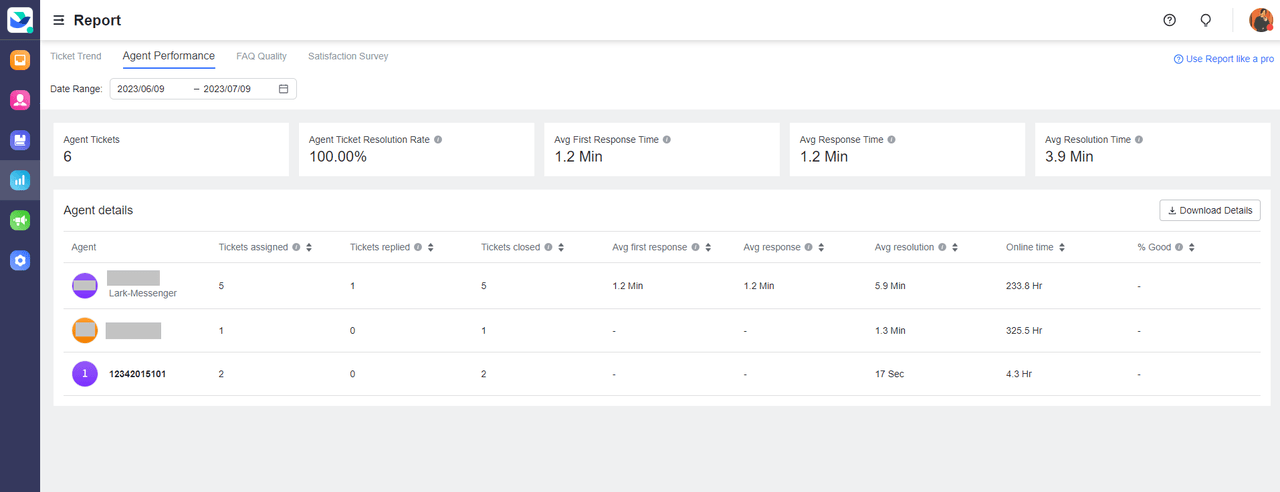The width and height of the screenshot is (1280, 492).
Task: Click the Date Range start date field
Action: [150, 89]
